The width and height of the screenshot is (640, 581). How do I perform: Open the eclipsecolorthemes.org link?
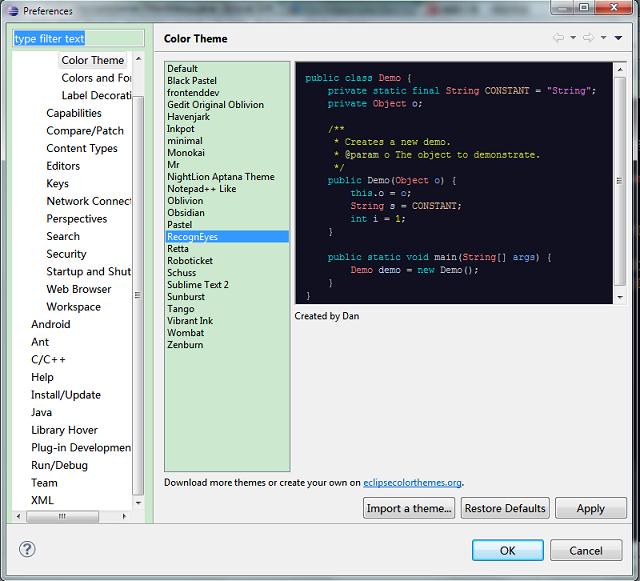point(412,483)
